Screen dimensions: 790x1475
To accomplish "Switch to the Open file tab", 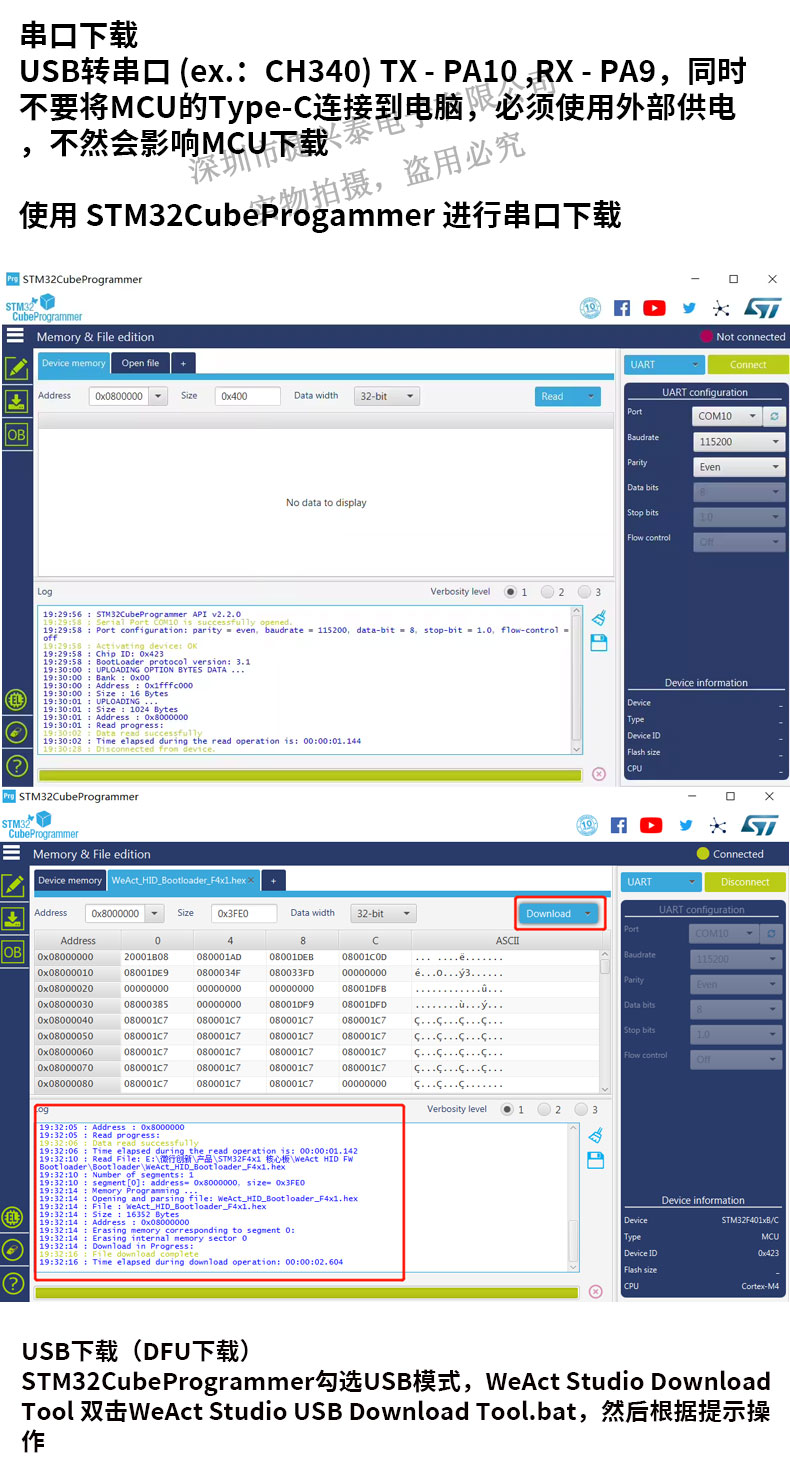I will [140, 363].
